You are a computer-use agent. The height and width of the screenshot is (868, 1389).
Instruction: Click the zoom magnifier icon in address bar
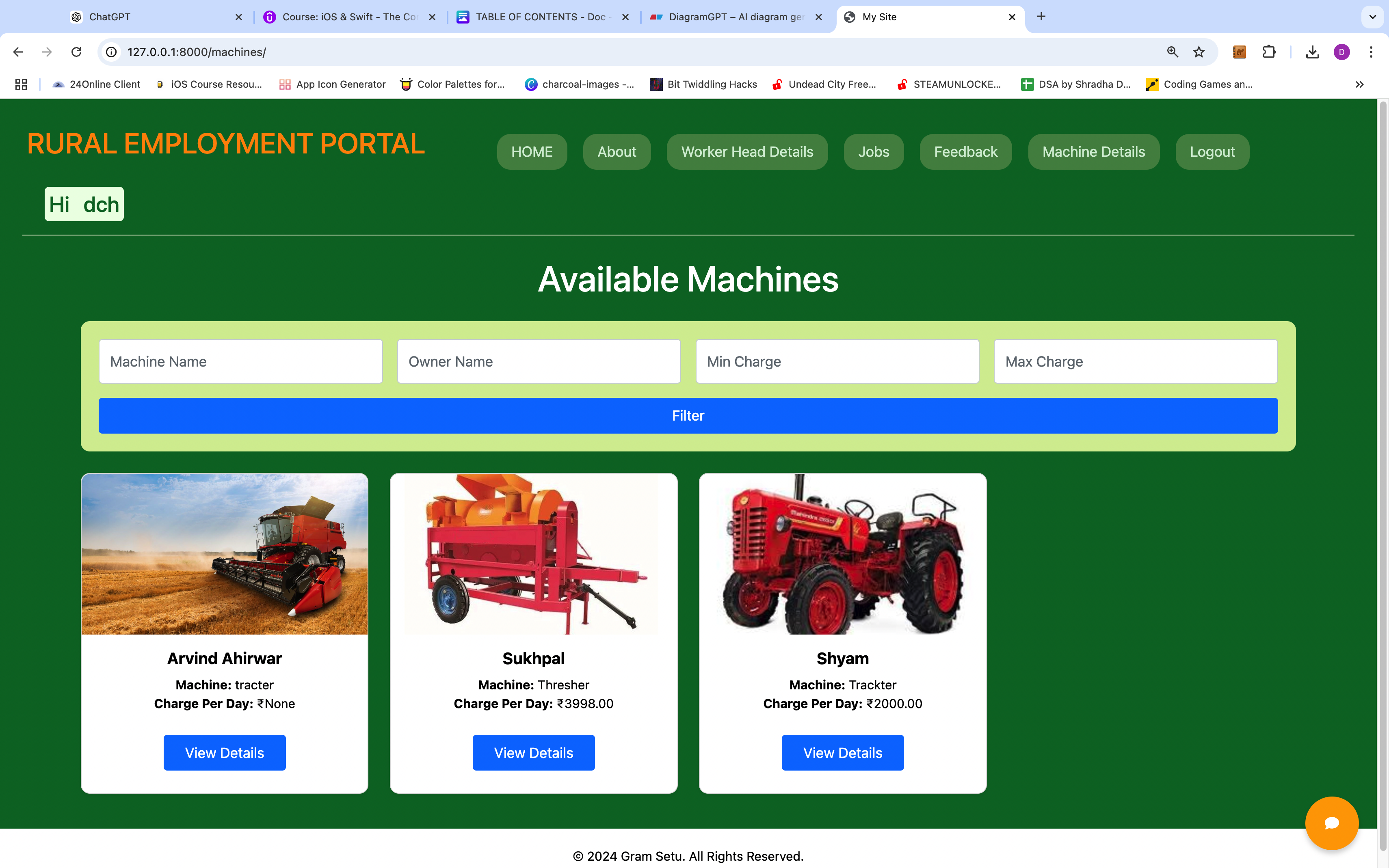pos(1173,52)
